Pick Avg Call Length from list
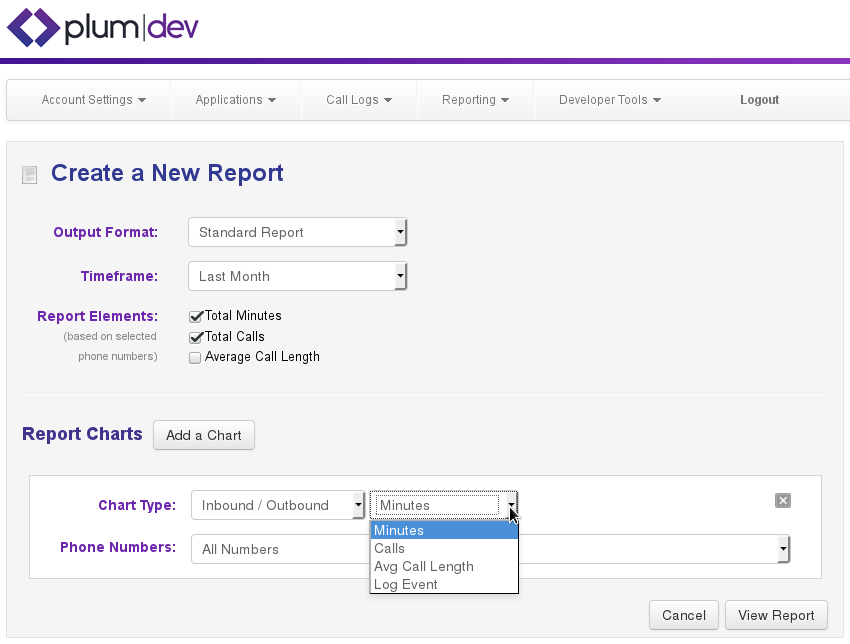 click(444, 567)
